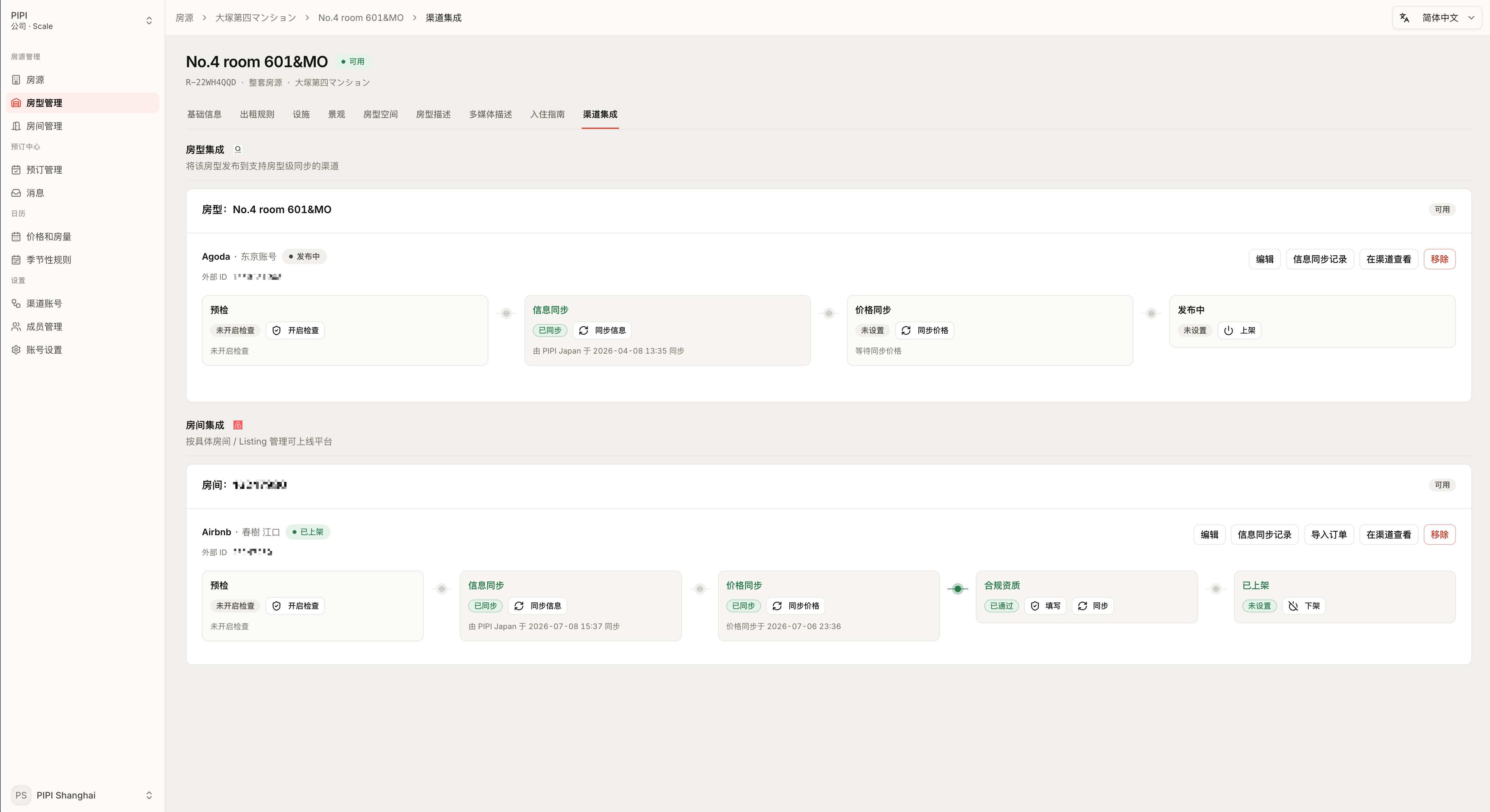Click 同步价格 in Airbnb 价格同步 card

(x=795, y=606)
